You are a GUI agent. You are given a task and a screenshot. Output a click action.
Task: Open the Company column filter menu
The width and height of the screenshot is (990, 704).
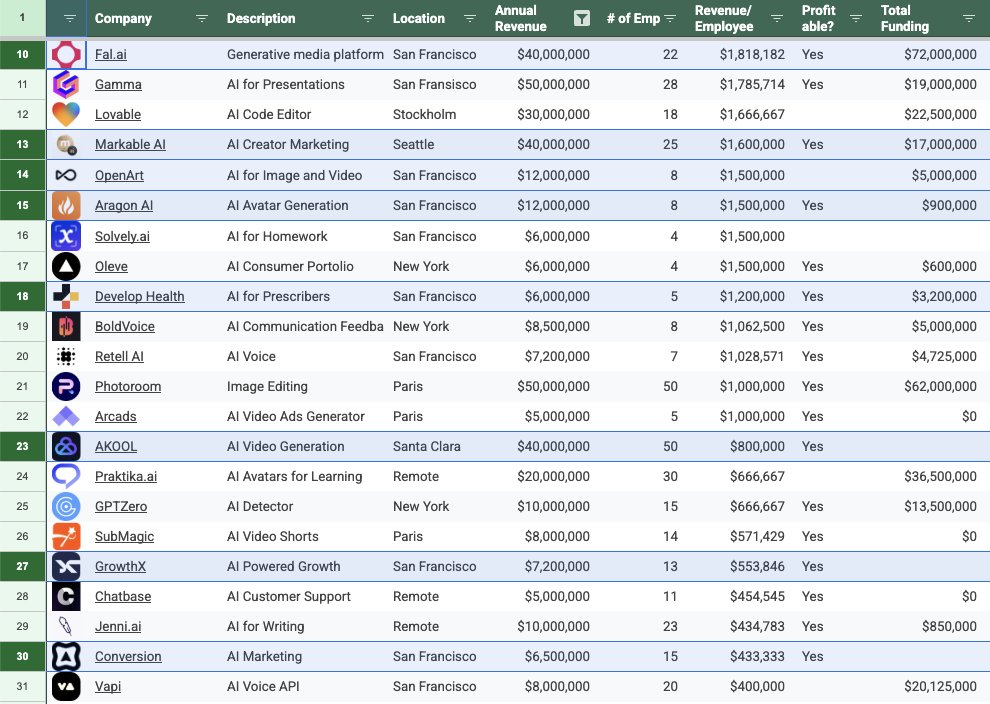click(201, 18)
